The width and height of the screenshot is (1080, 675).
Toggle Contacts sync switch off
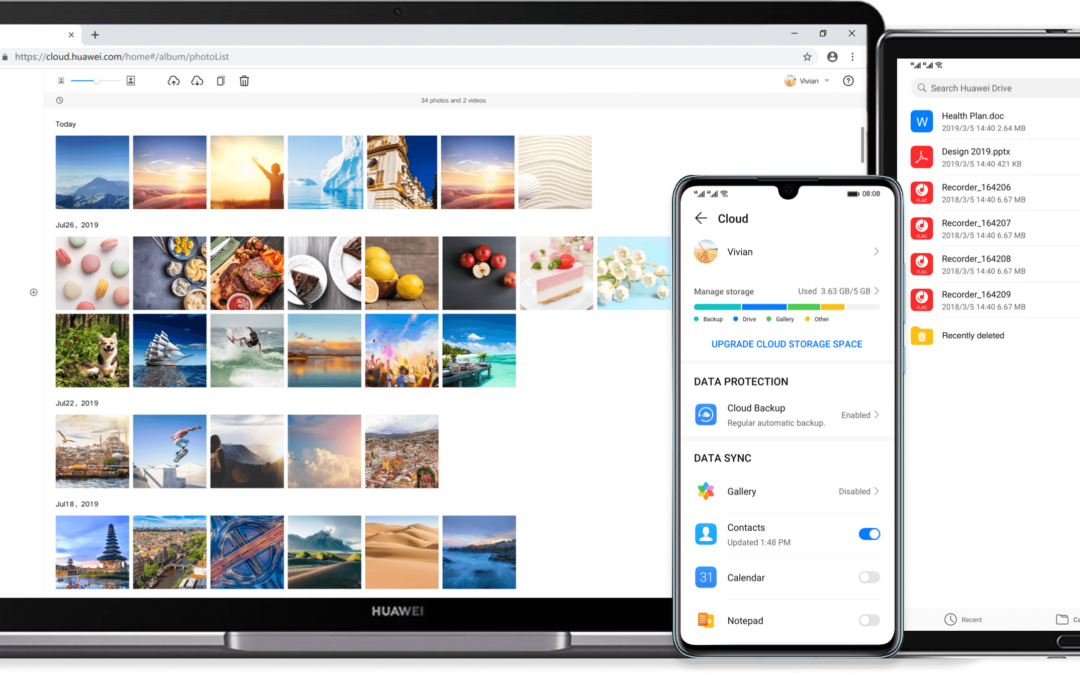pos(869,534)
